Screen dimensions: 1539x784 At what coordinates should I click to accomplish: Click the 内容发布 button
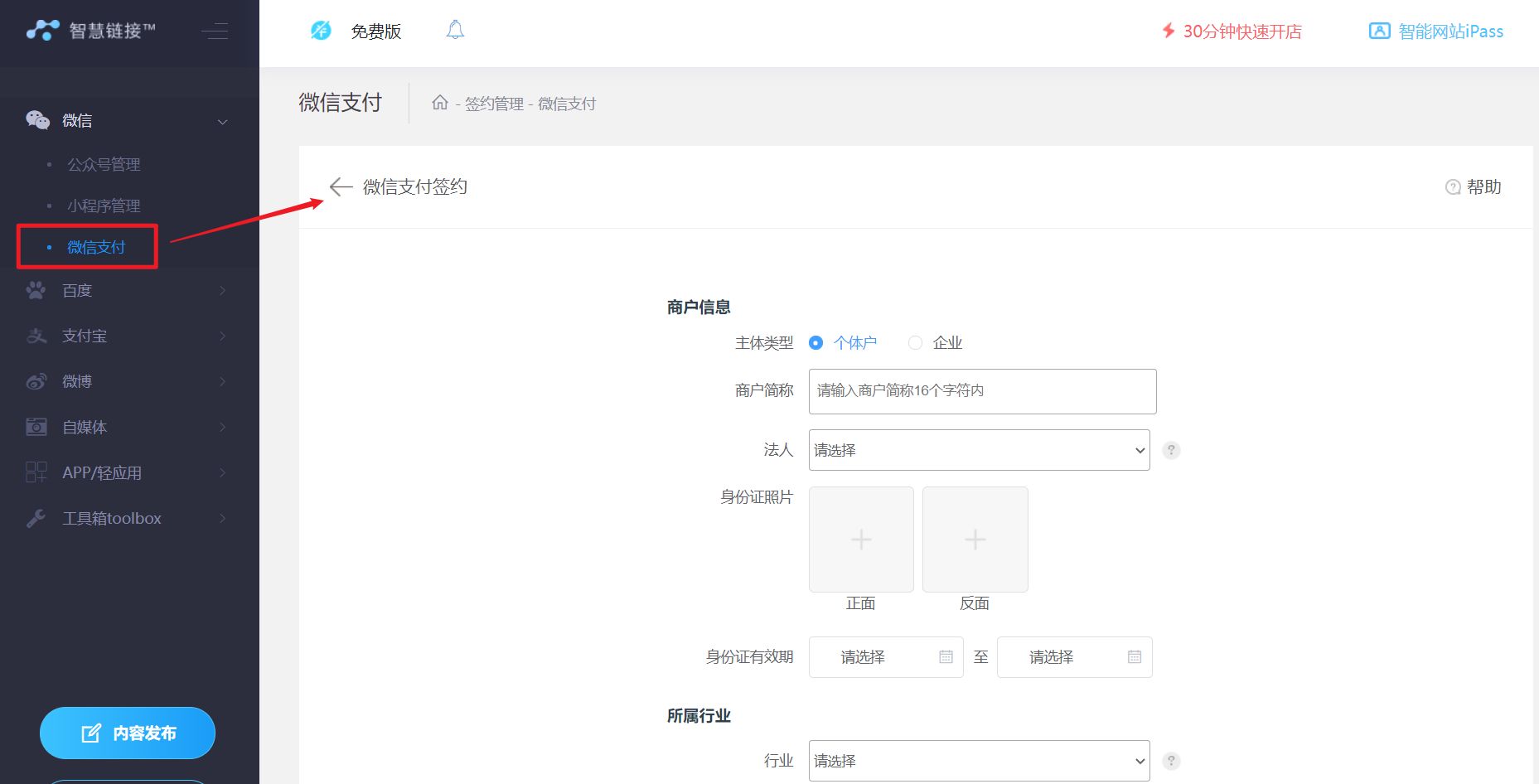[128, 733]
